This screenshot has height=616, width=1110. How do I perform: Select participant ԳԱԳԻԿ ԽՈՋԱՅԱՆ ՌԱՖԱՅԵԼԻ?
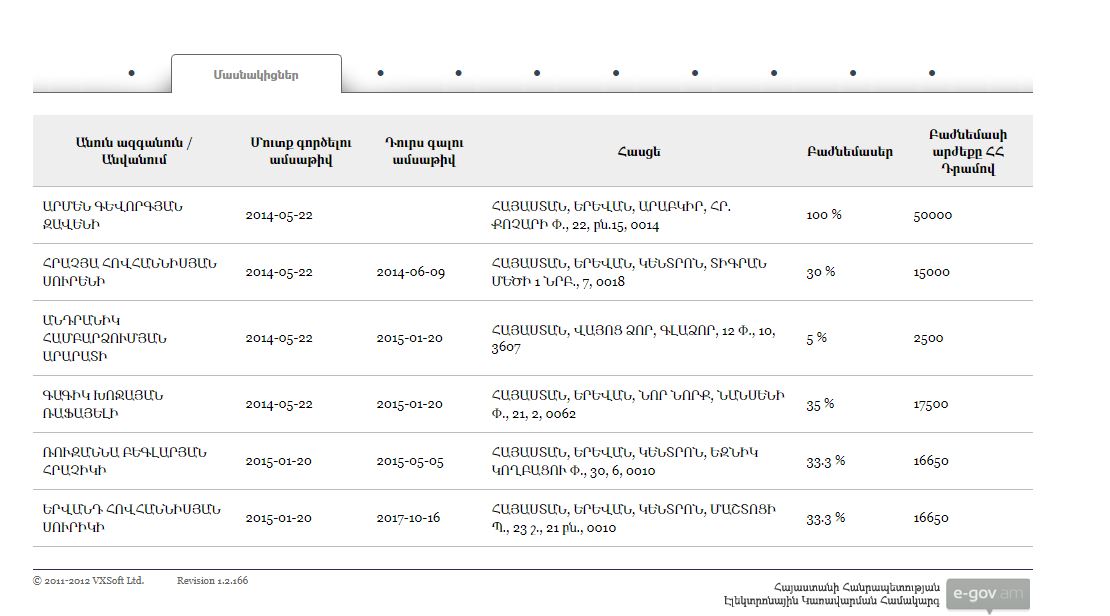[x=103, y=404]
